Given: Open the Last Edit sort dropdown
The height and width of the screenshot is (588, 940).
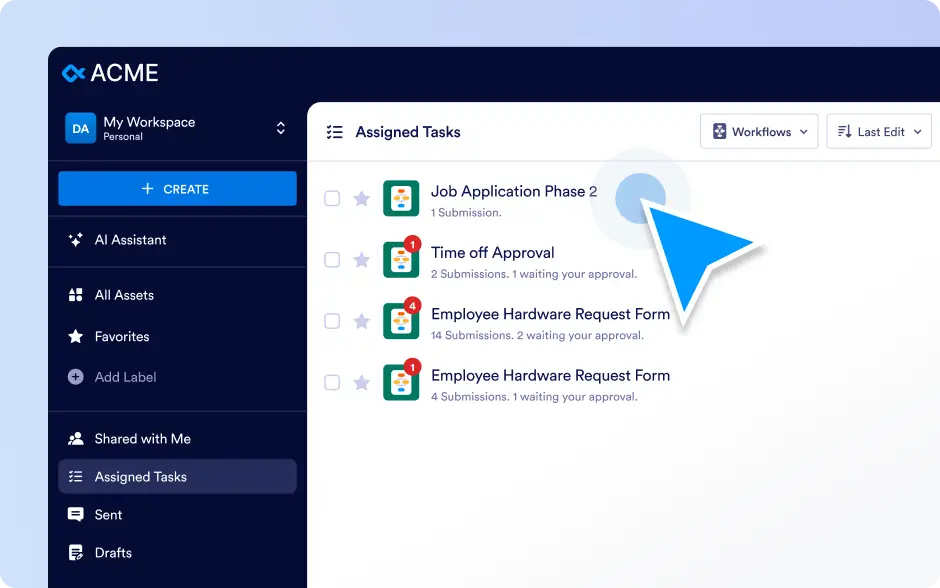Looking at the screenshot, I should (x=879, y=131).
